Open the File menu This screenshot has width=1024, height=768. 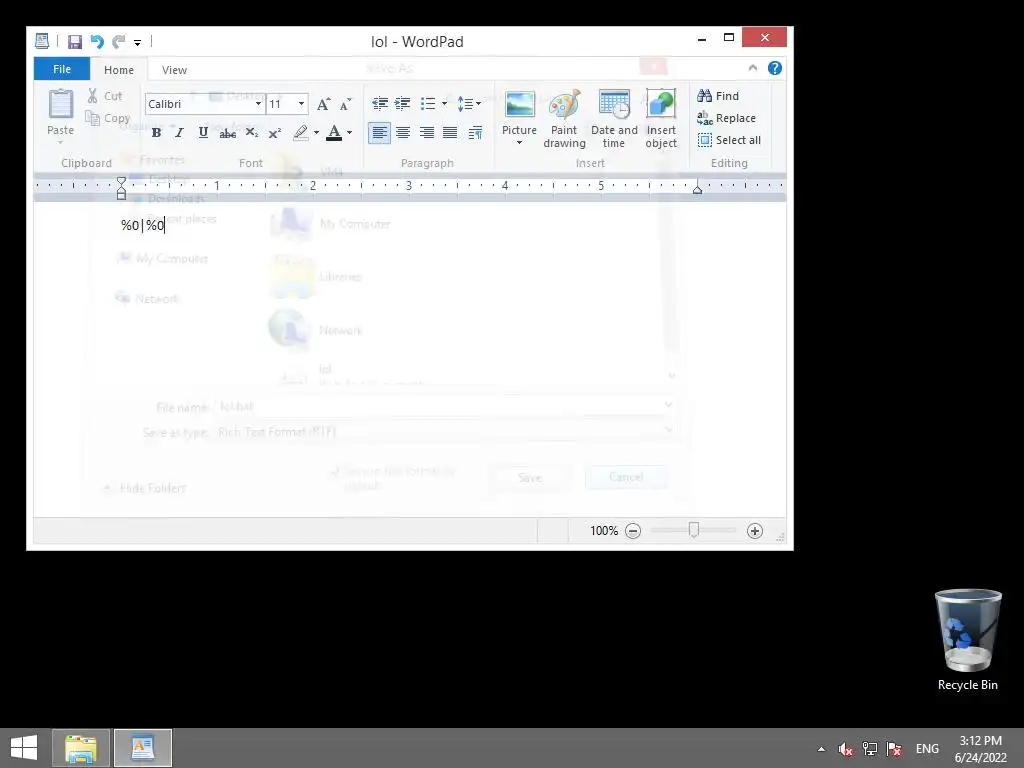[62, 69]
